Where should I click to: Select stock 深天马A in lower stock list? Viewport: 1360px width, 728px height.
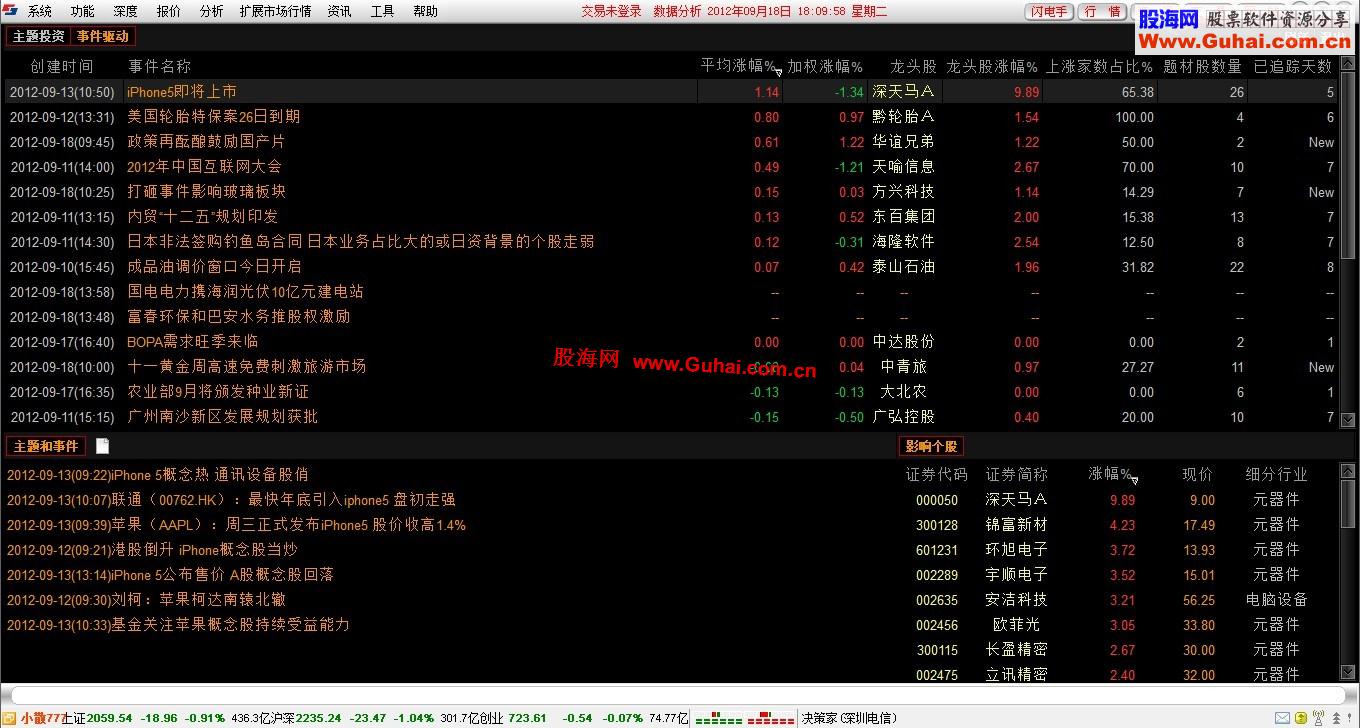(1016, 499)
